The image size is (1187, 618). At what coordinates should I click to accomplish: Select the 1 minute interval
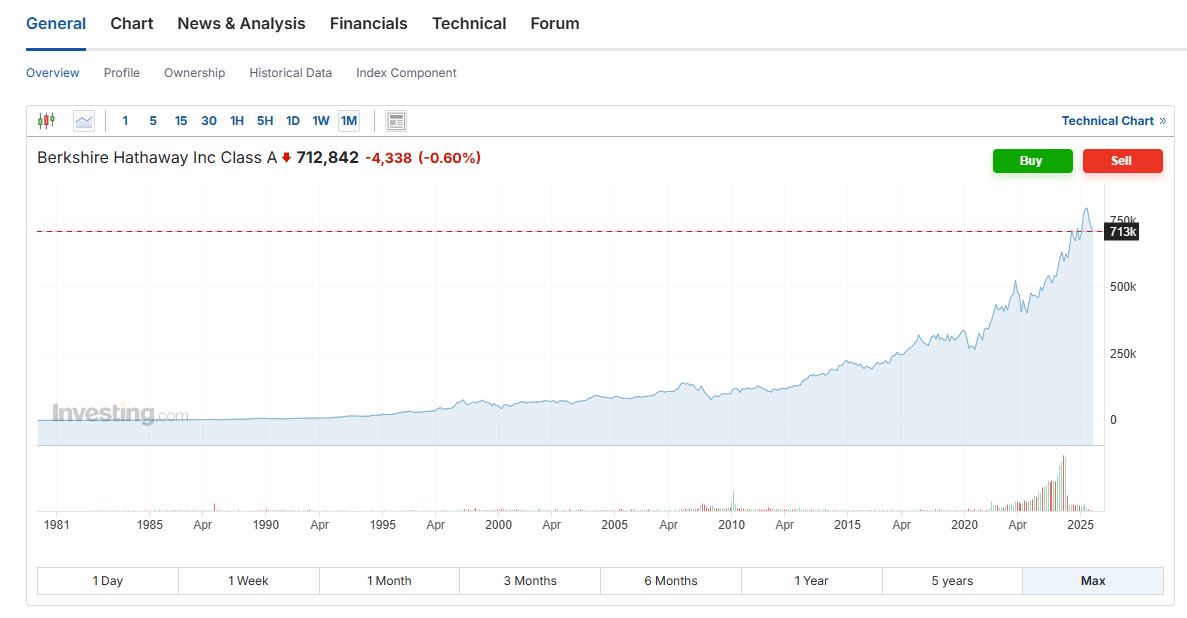(125, 120)
